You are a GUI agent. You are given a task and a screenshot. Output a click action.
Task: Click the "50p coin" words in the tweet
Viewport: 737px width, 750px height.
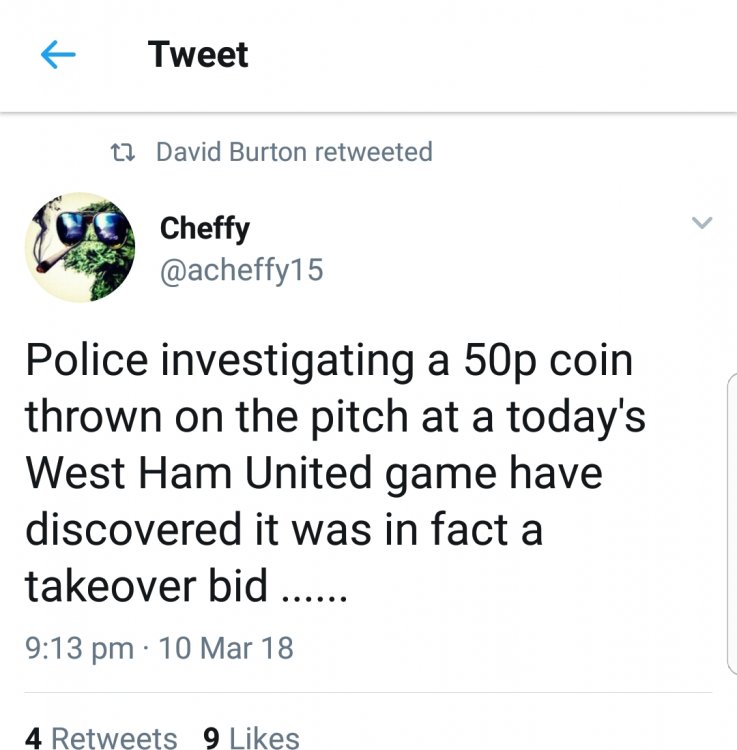coord(548,362)
